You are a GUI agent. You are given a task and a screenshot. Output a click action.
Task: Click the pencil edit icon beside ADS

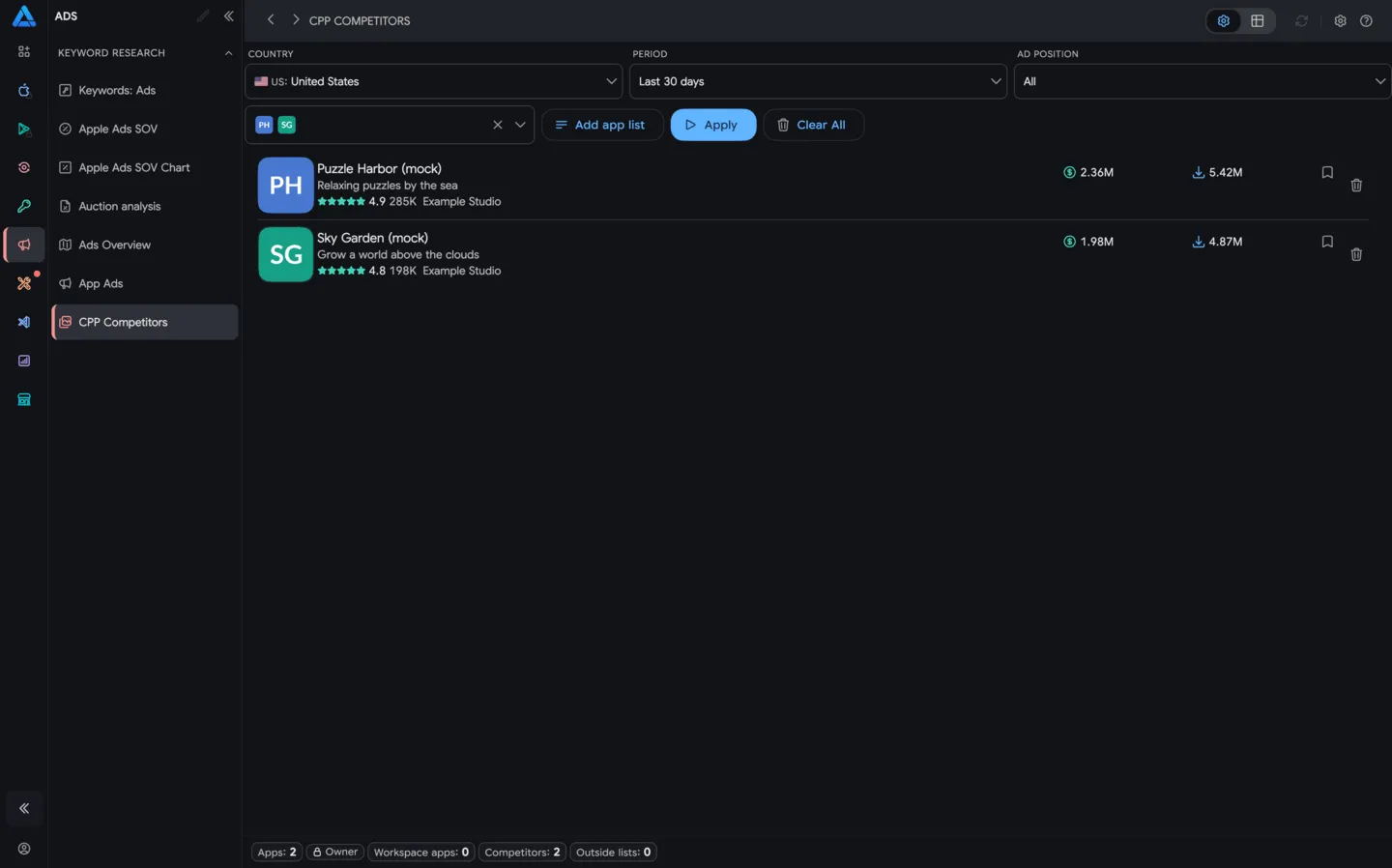coord(202,15)
